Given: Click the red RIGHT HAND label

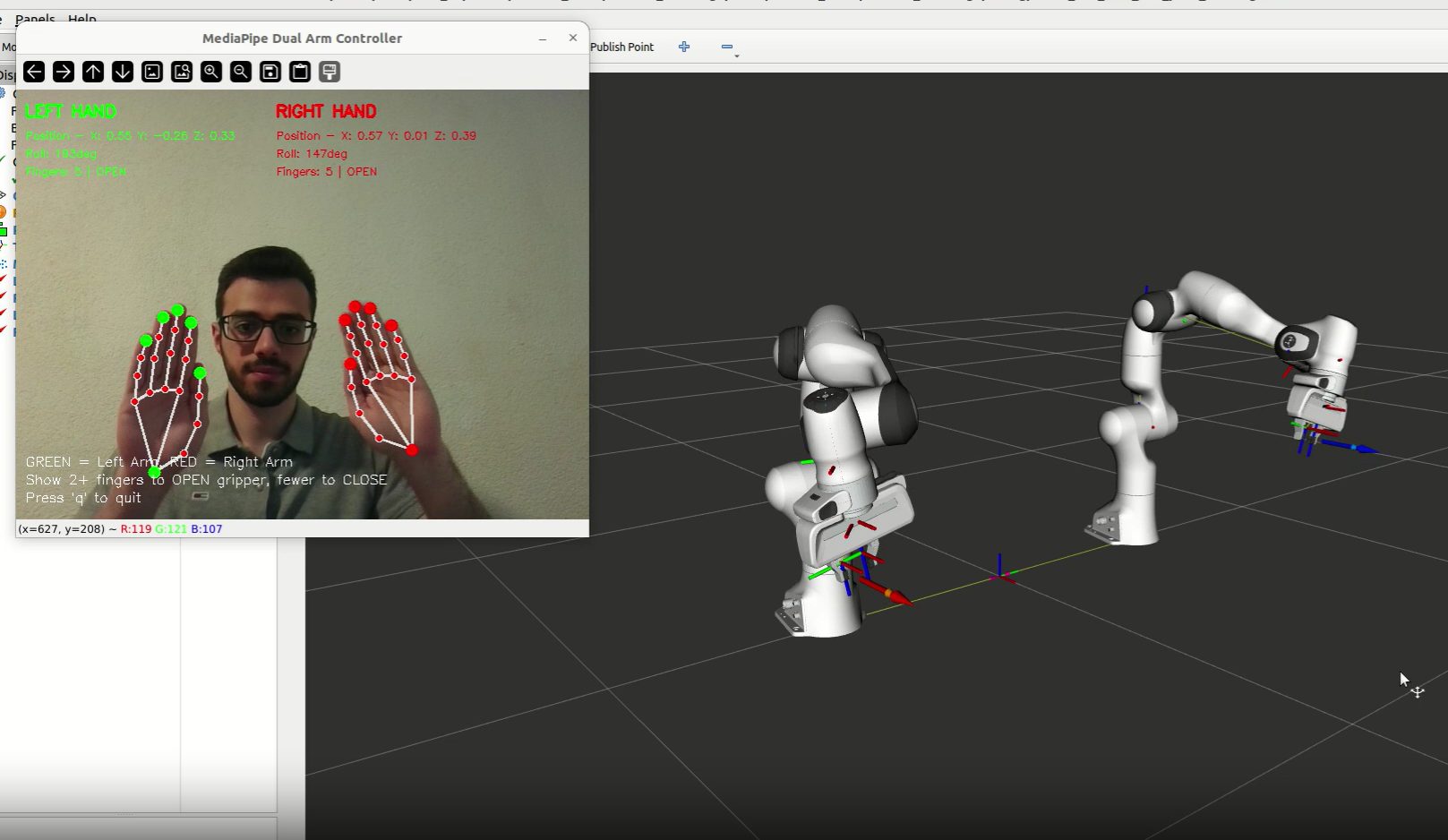Looking at the screenshot, I should (326, 111).
